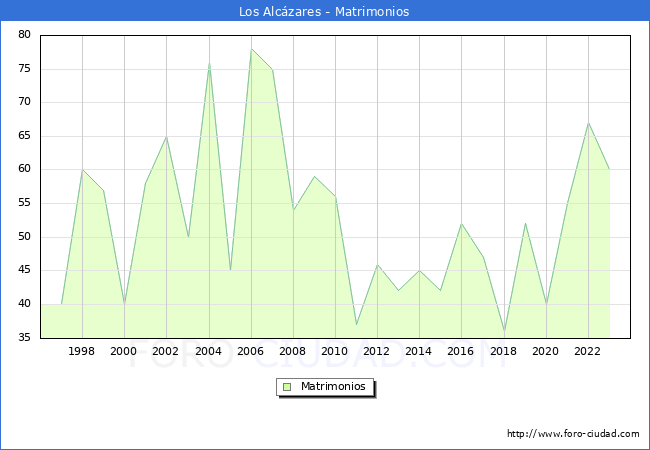Click the 2012 x-axis label
Screen dimensions: 650x450
pos(377,351)
